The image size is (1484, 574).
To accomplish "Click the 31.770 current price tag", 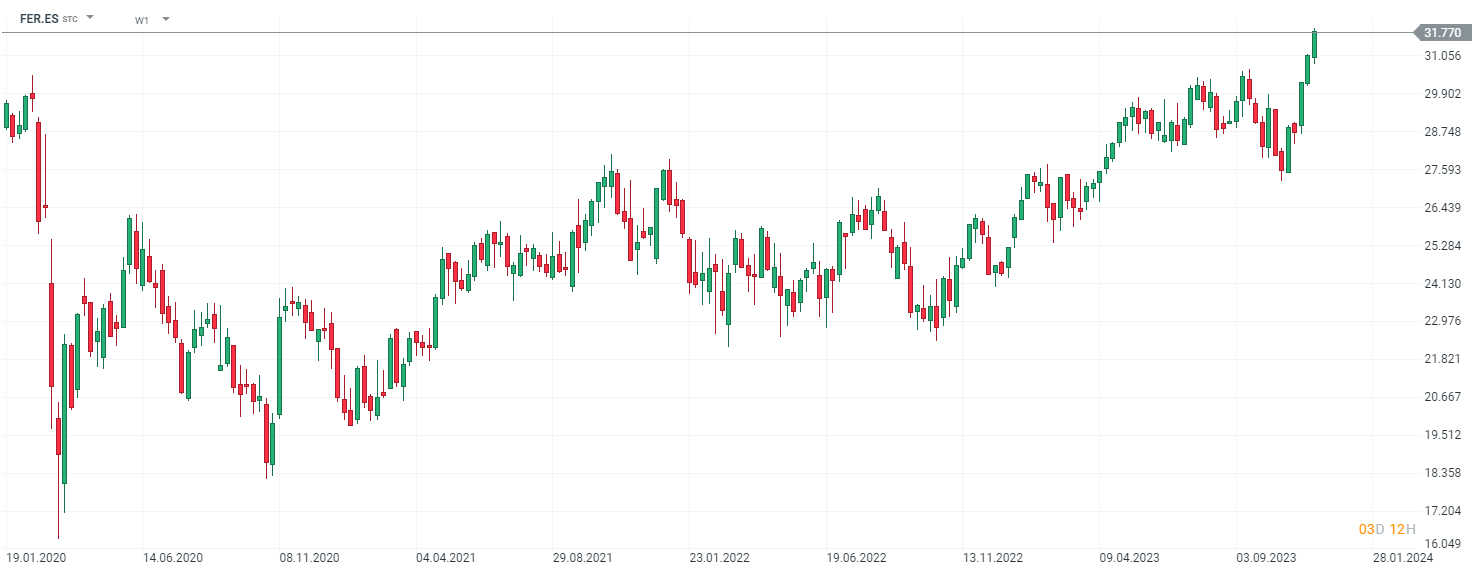I will [x=1441, y=33].
